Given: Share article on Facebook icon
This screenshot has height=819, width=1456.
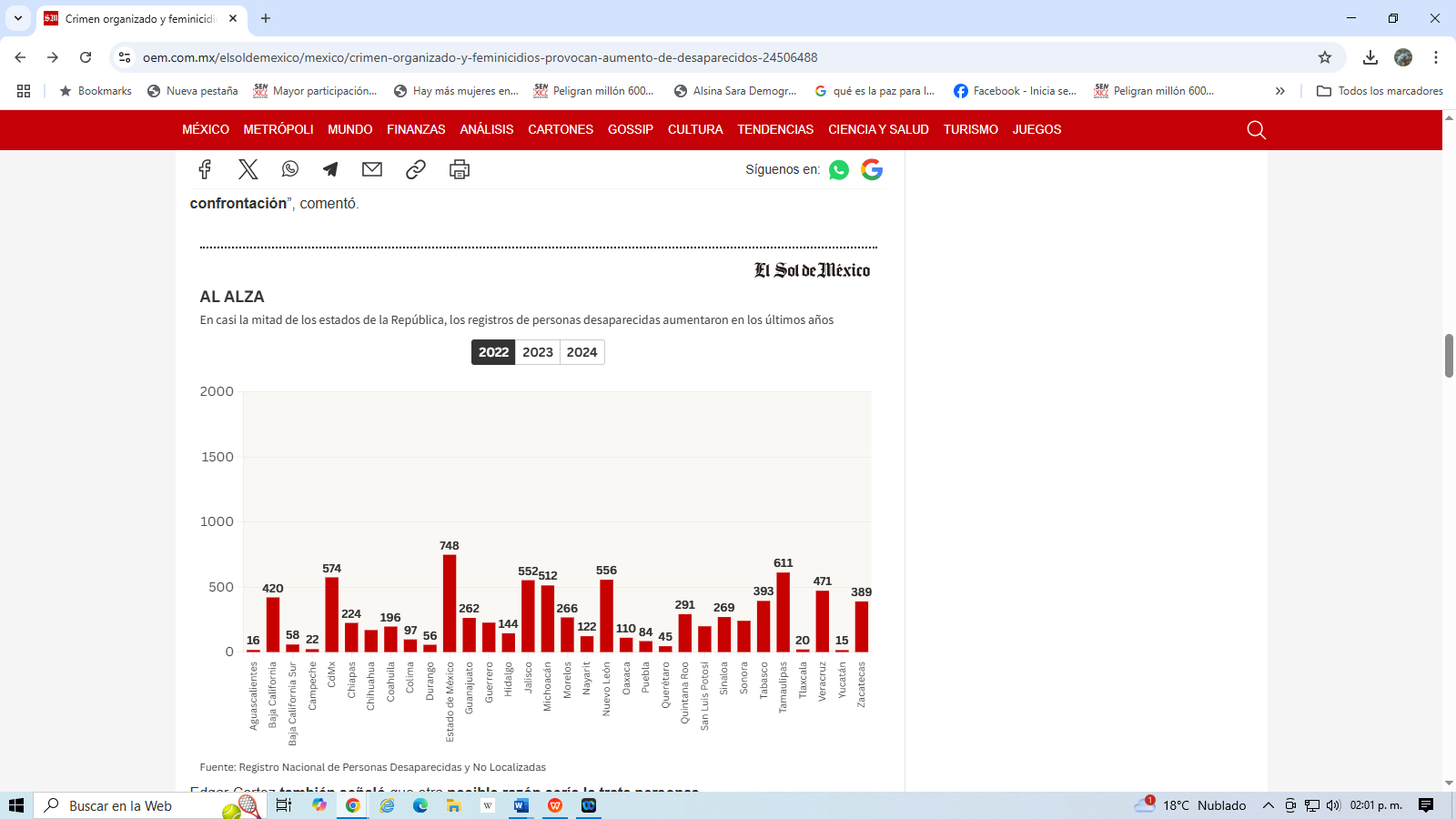Looking at the screenshot, I should click(205, 169).
